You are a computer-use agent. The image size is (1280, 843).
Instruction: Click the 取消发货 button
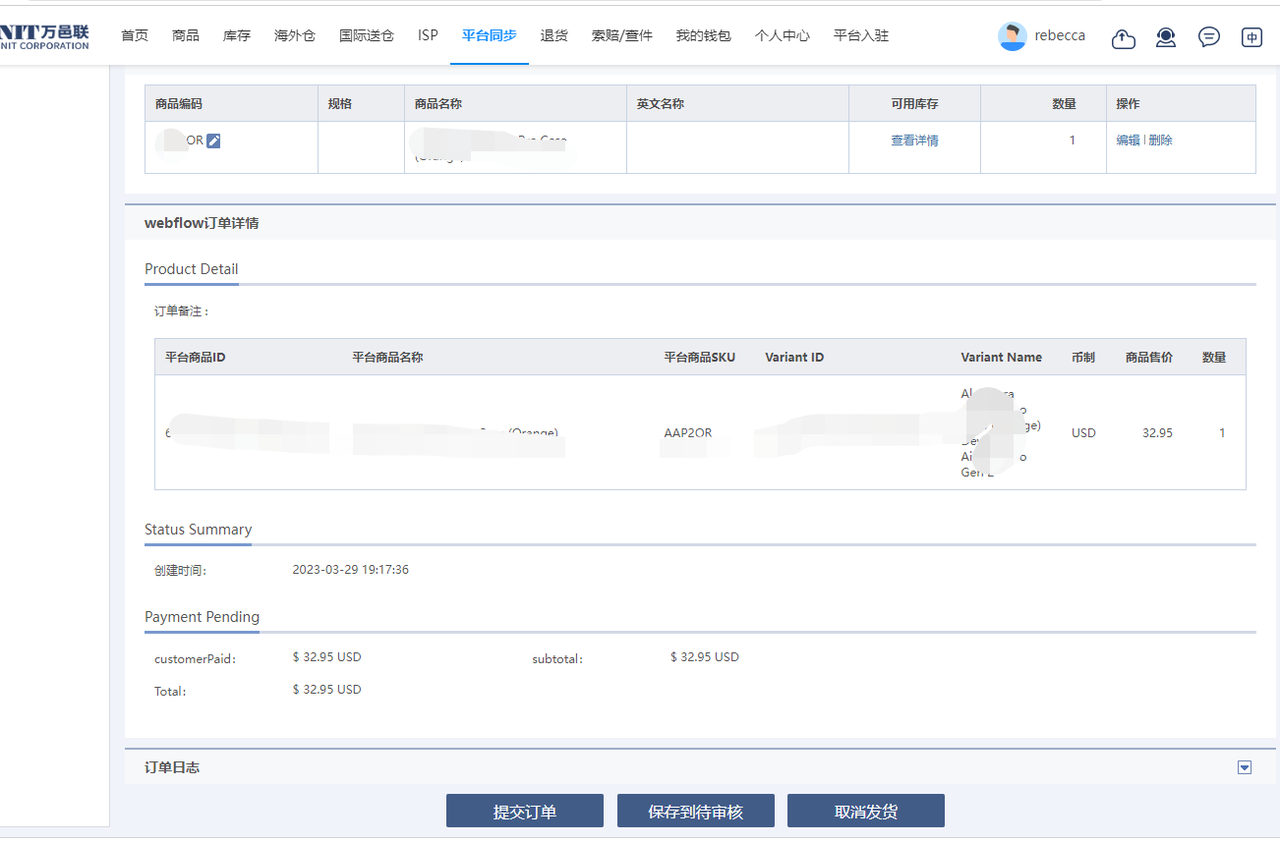pyautogui.click(x=866, y=811)
